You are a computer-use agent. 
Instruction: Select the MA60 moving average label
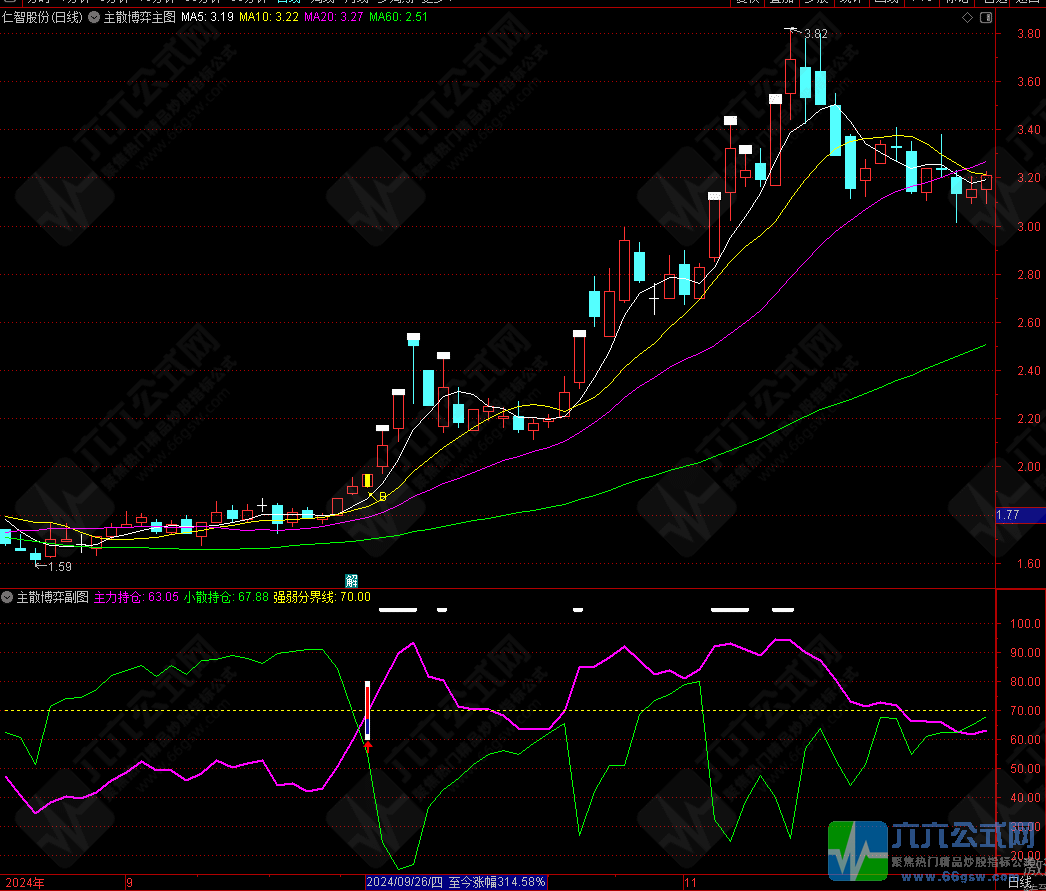pyautogui.click(x=397, y=17)
